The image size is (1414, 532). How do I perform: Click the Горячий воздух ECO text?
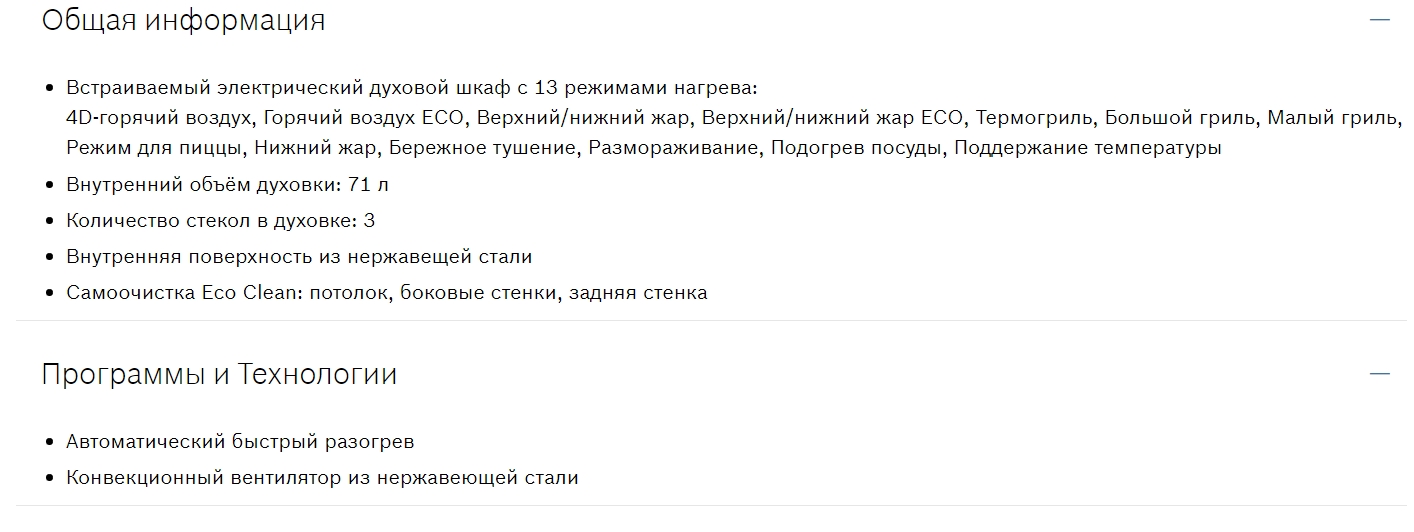click(x=364, y=117)
